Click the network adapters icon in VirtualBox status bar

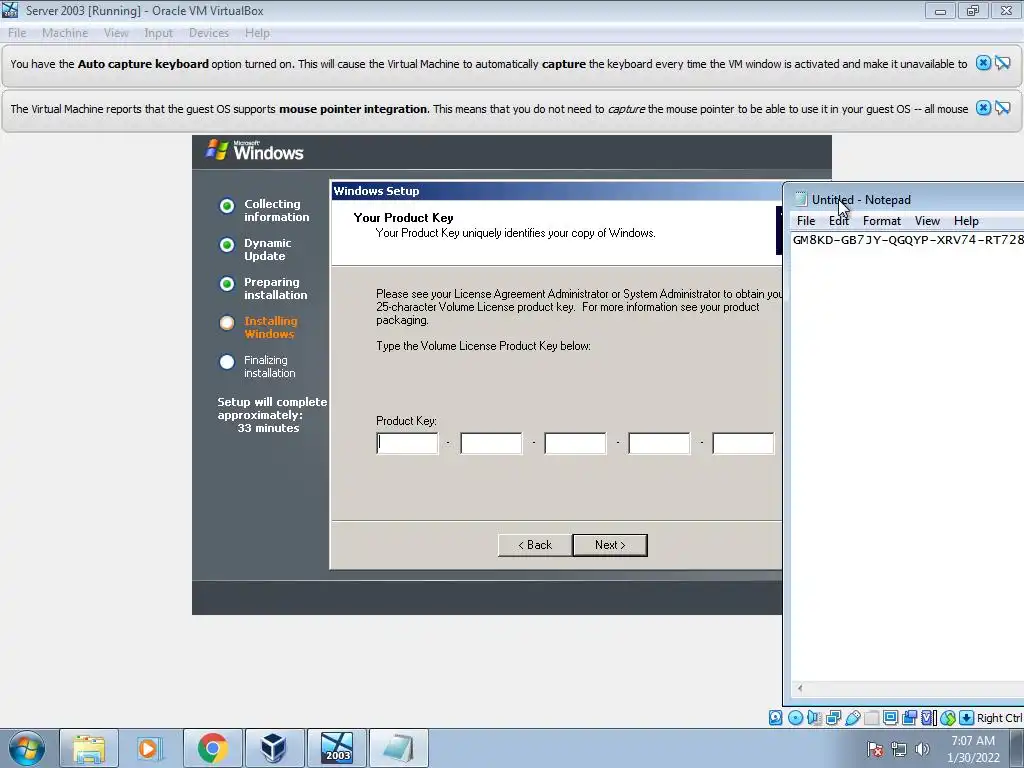pyautogui.click(x=833, y=718)
